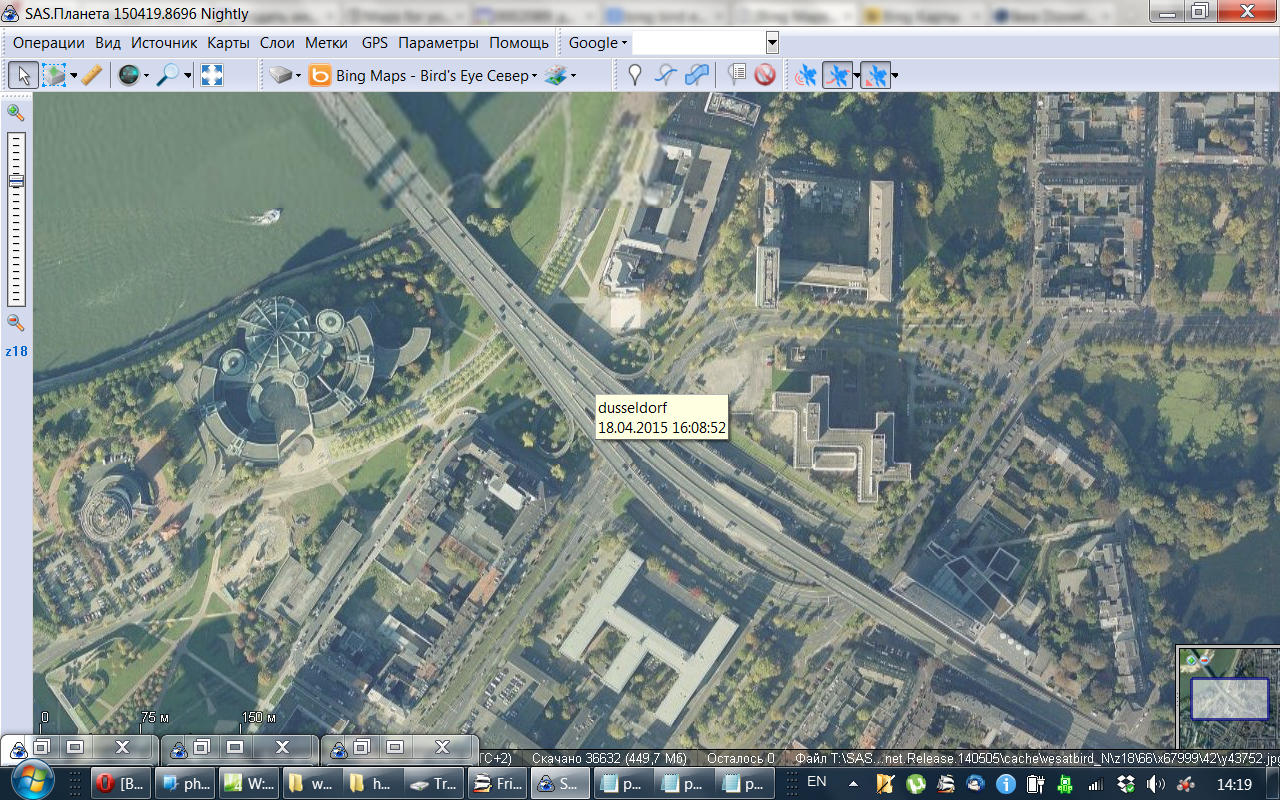
Task: Toggle GPS receiver connect button
Action: click(x=806, y=75)
